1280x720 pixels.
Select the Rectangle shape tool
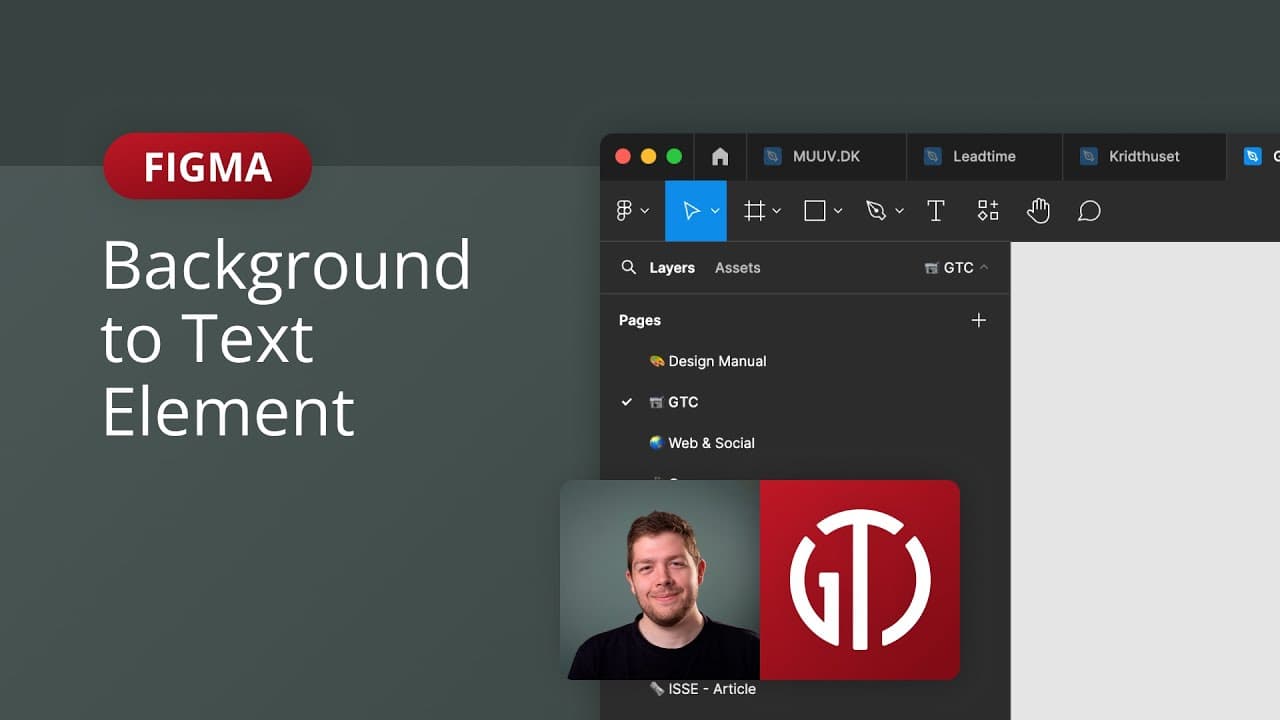(x=813, y=211)
